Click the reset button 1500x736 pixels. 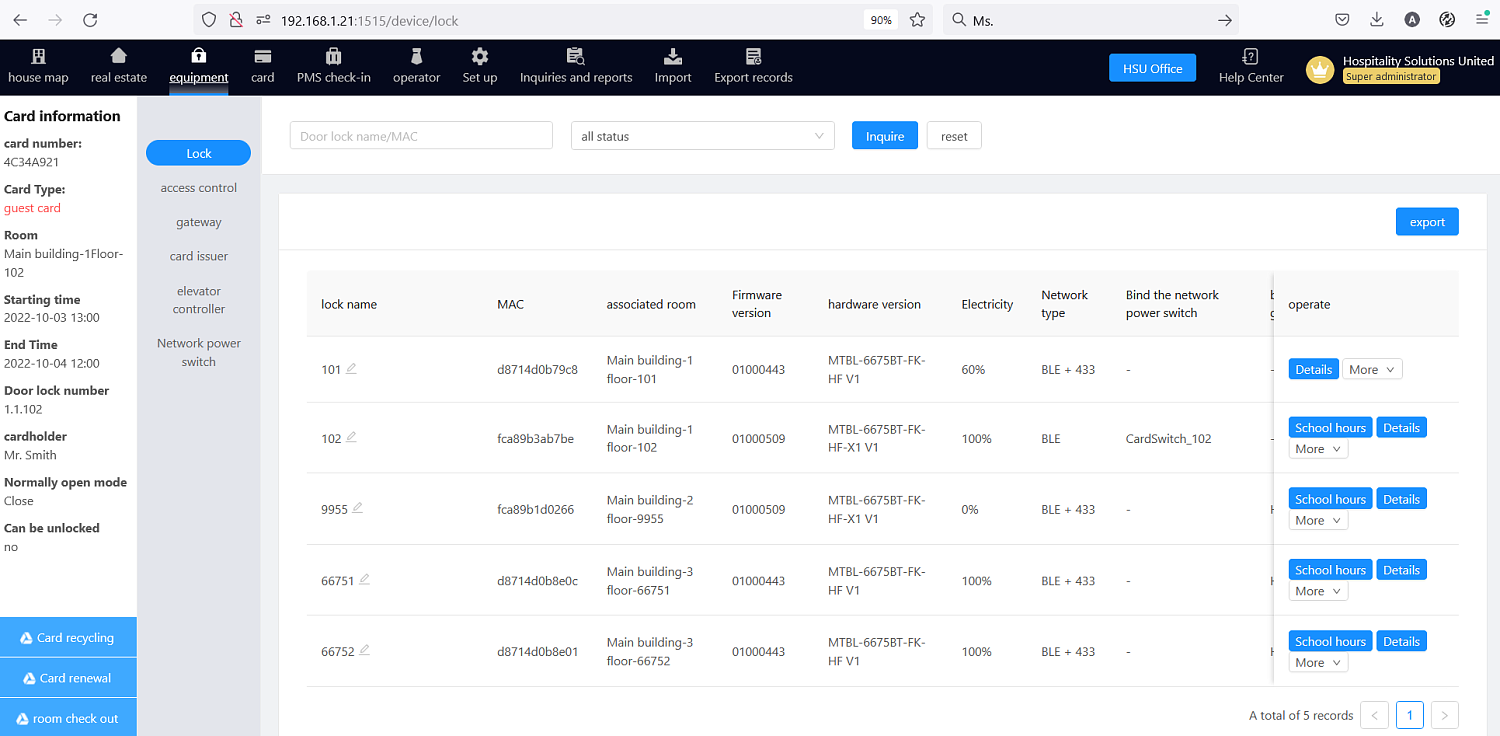point(954,136)
